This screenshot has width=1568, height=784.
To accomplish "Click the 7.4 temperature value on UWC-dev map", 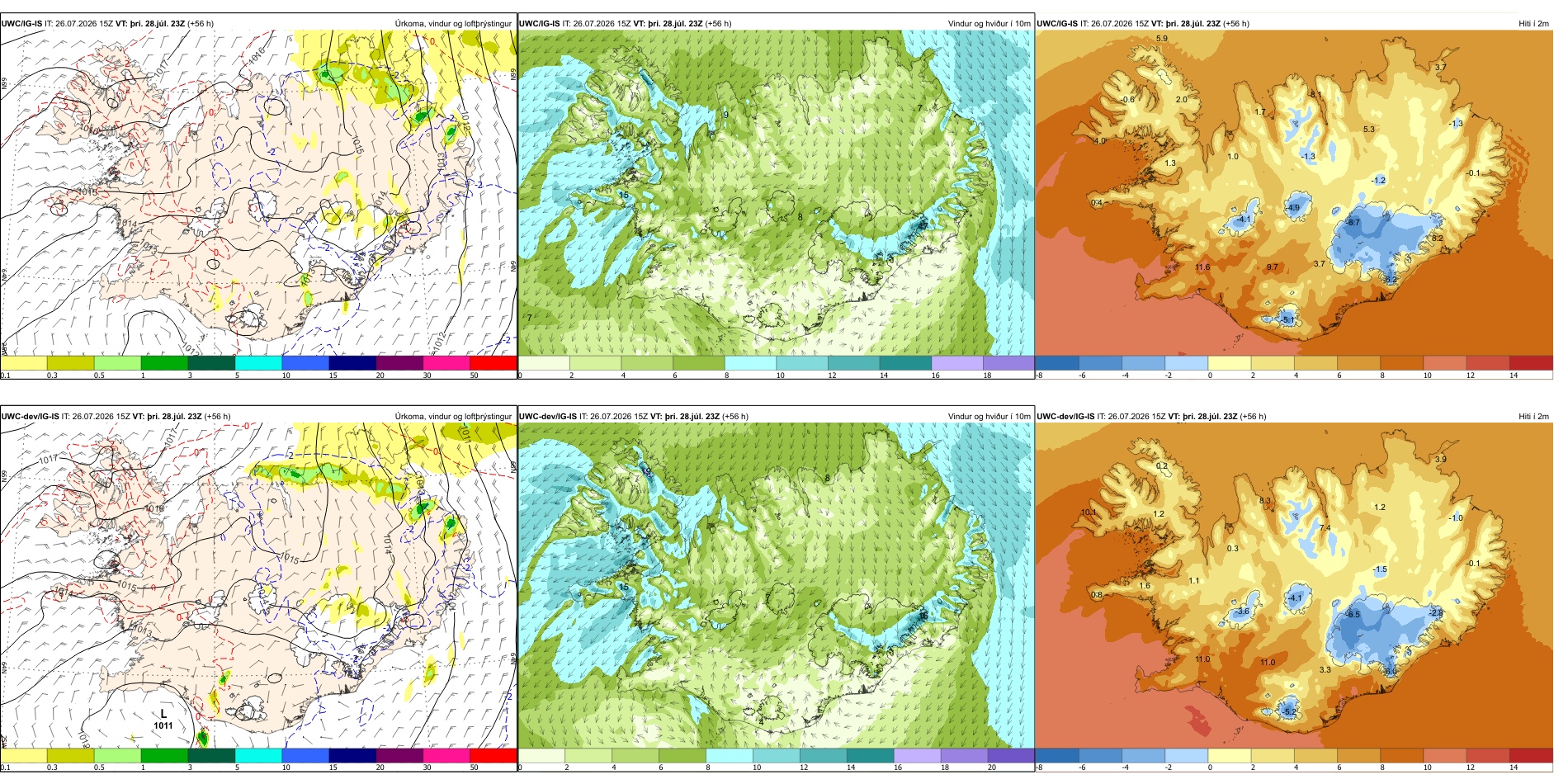I will click(1325, 528).
